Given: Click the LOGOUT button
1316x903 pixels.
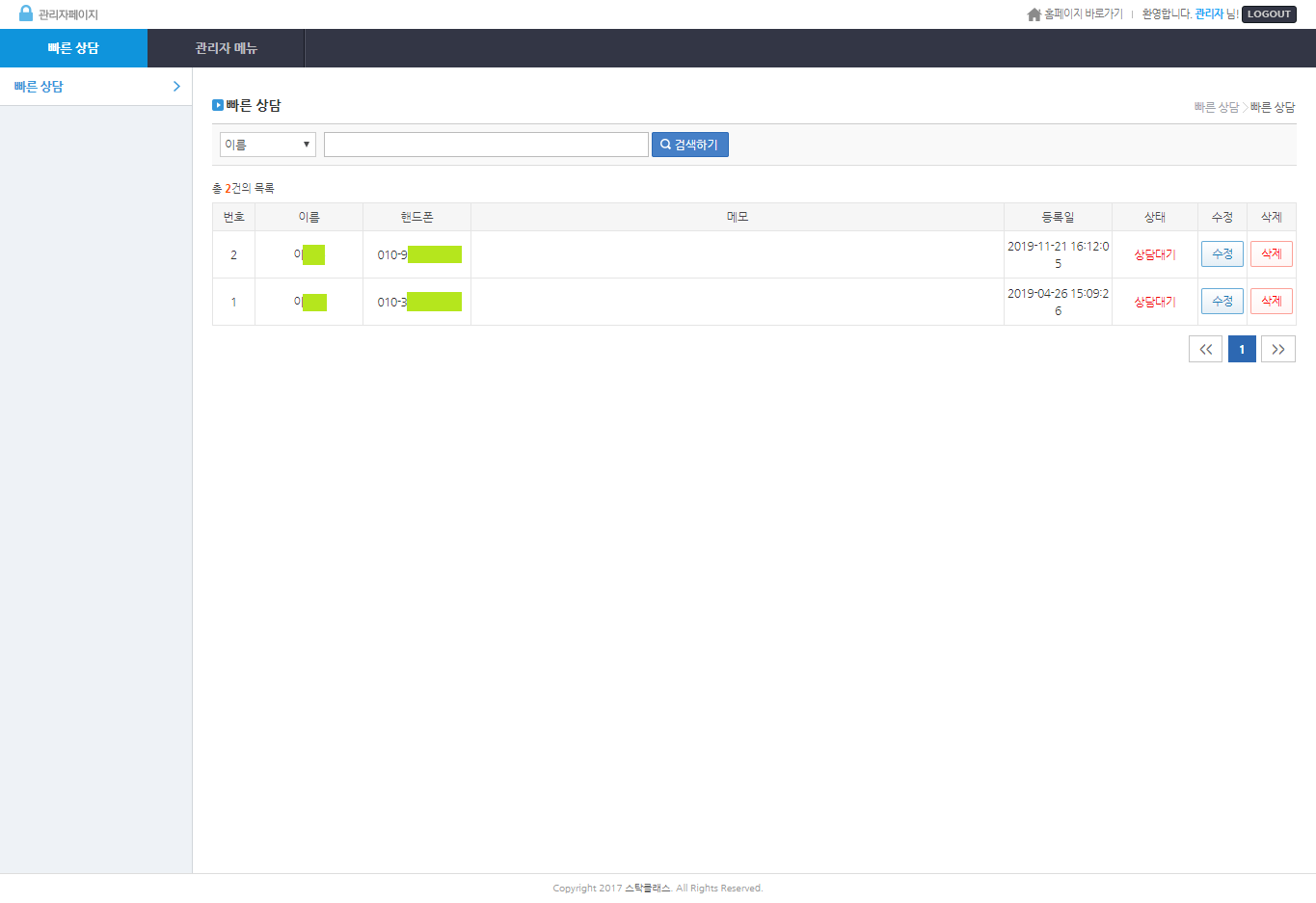Looking at the screenshot, I should tap(1268, 14).
